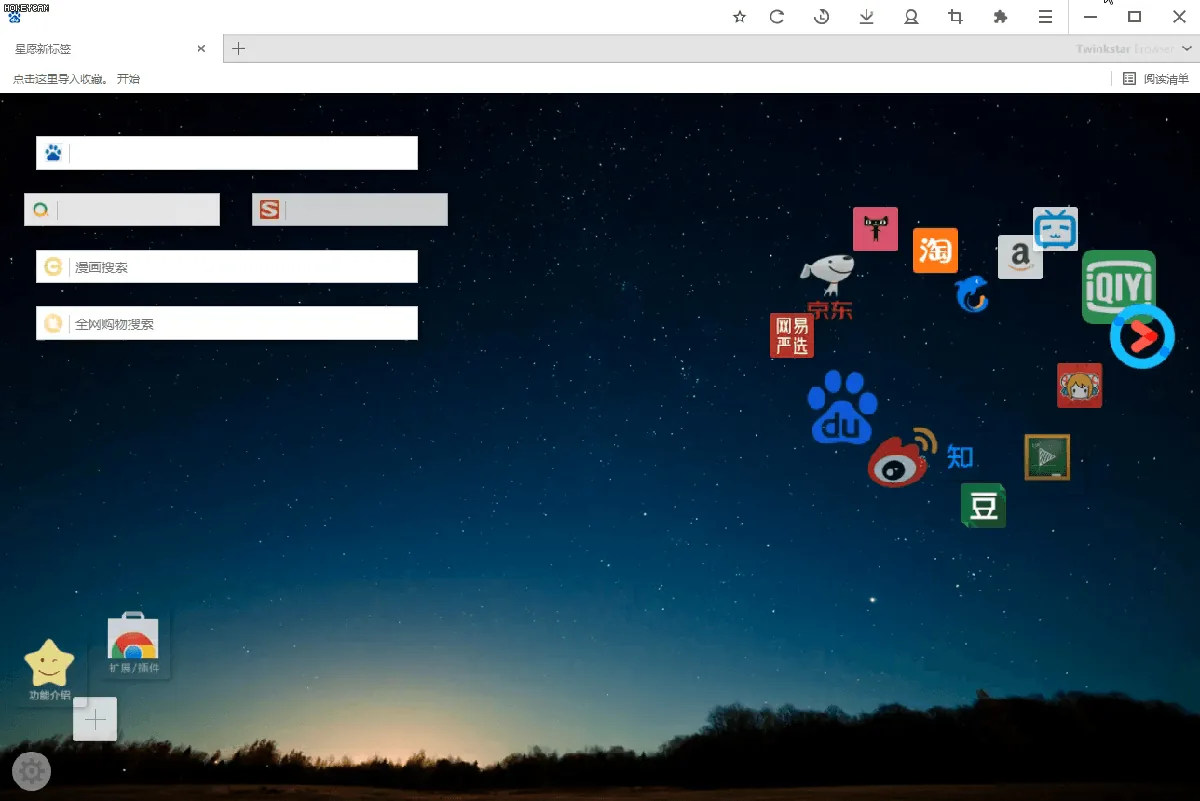The height and width of the screenshot is (801, 1200).
Task: Activate the screenshot crop tool
Action: (x=955, y=17)
